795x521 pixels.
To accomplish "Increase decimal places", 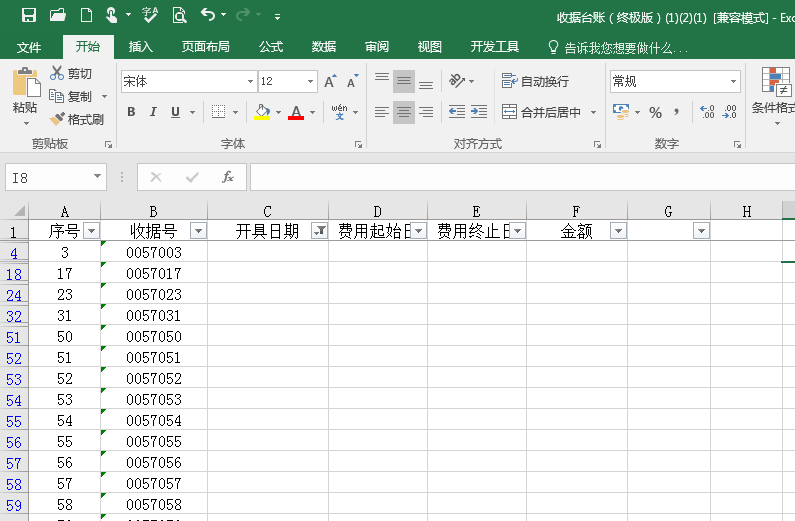I will (707, 112).
